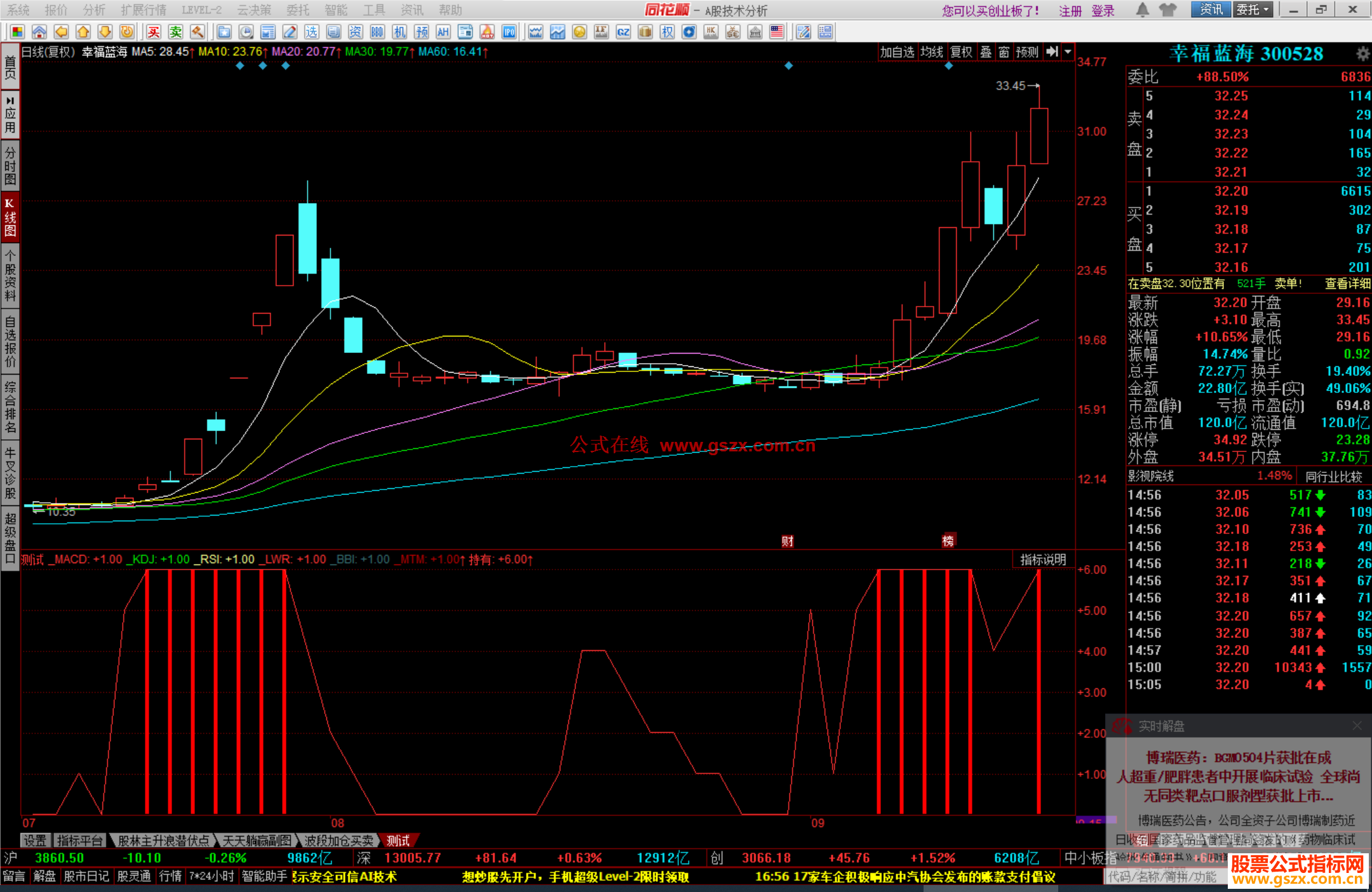Viewport: 1372px width, 892px height.
Task: Click the orange up arrow toolbar icon
Action: [x=83, y=32]
